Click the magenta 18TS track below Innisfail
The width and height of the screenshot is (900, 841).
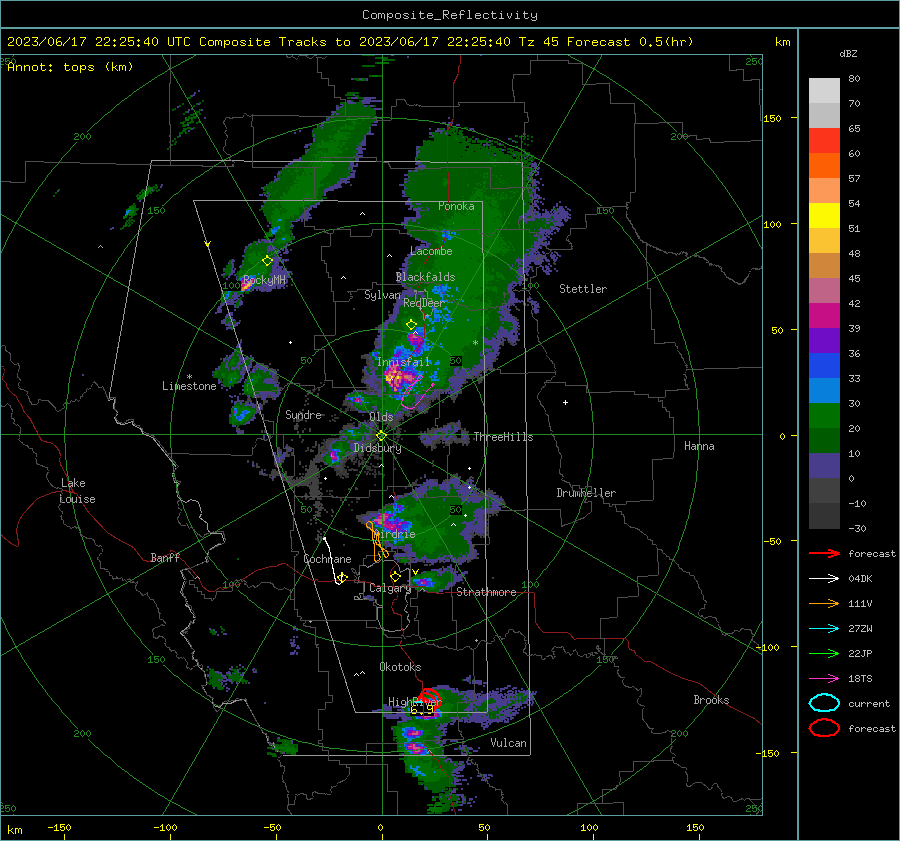click(417, 394)
